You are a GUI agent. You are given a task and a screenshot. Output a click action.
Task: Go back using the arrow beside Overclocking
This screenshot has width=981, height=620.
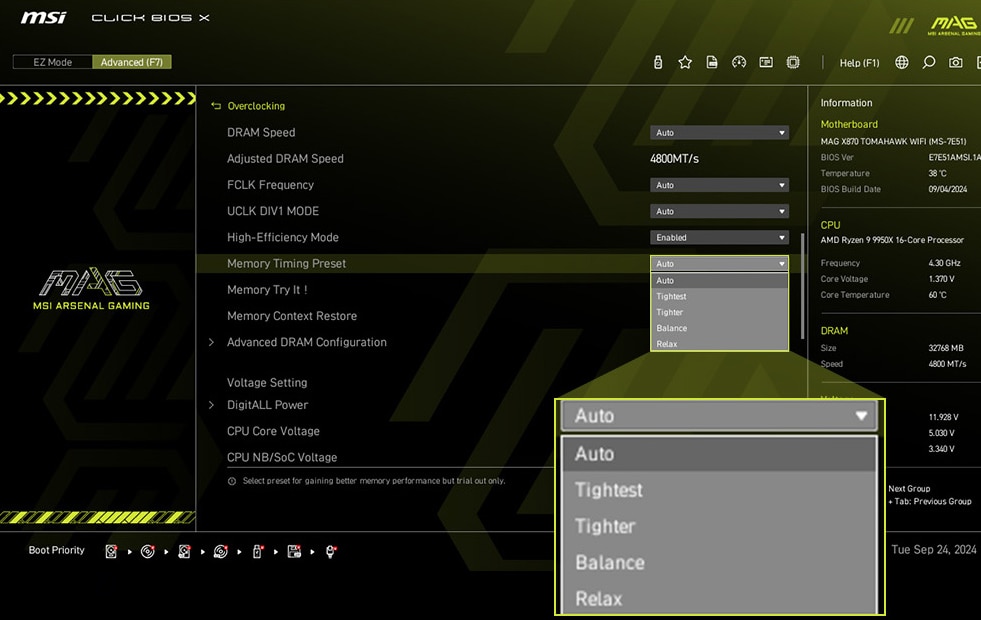pyautogui.click(x=215, y=106)
